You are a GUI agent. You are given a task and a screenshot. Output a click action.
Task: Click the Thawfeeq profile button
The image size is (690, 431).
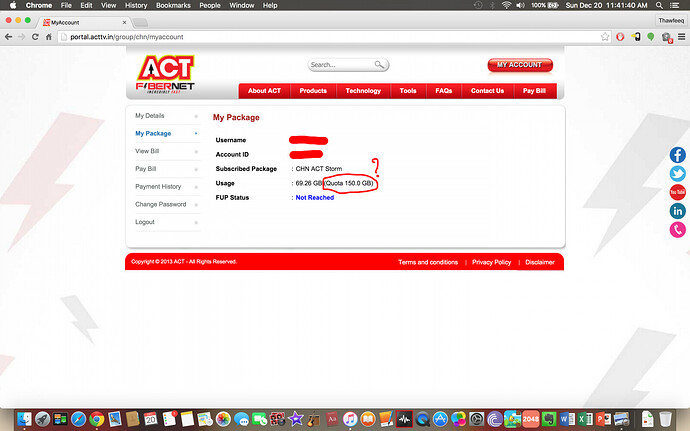pos(672,20)
